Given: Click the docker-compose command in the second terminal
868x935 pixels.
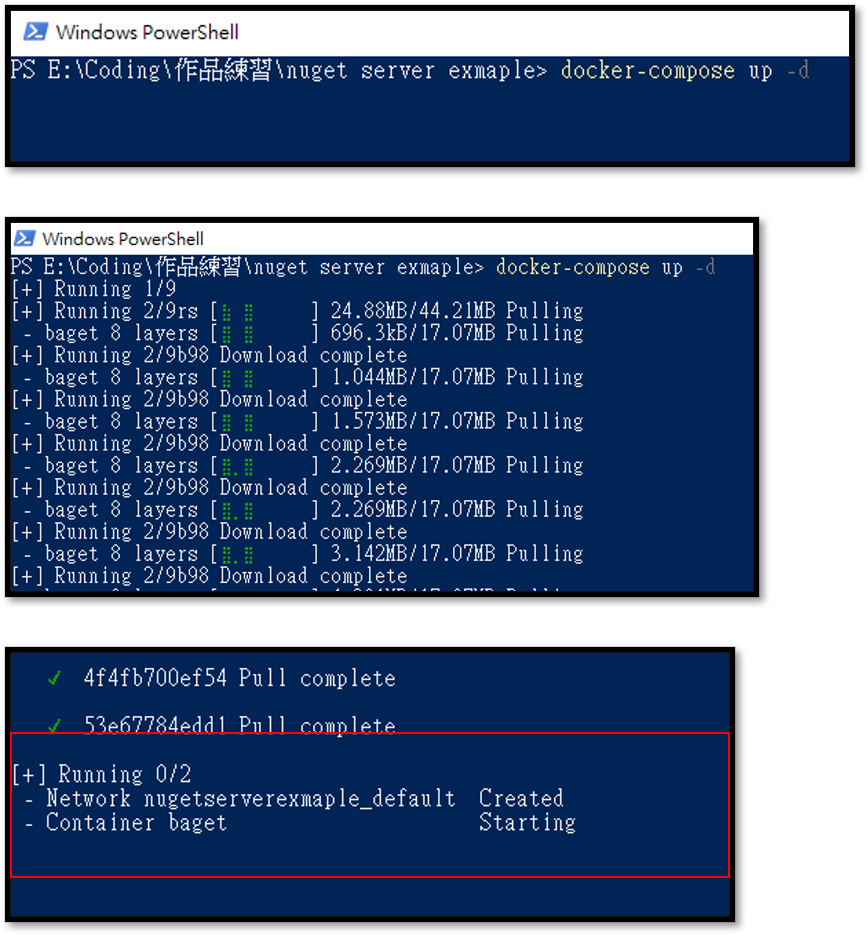Looking at the screenshot, I should 573,267.
